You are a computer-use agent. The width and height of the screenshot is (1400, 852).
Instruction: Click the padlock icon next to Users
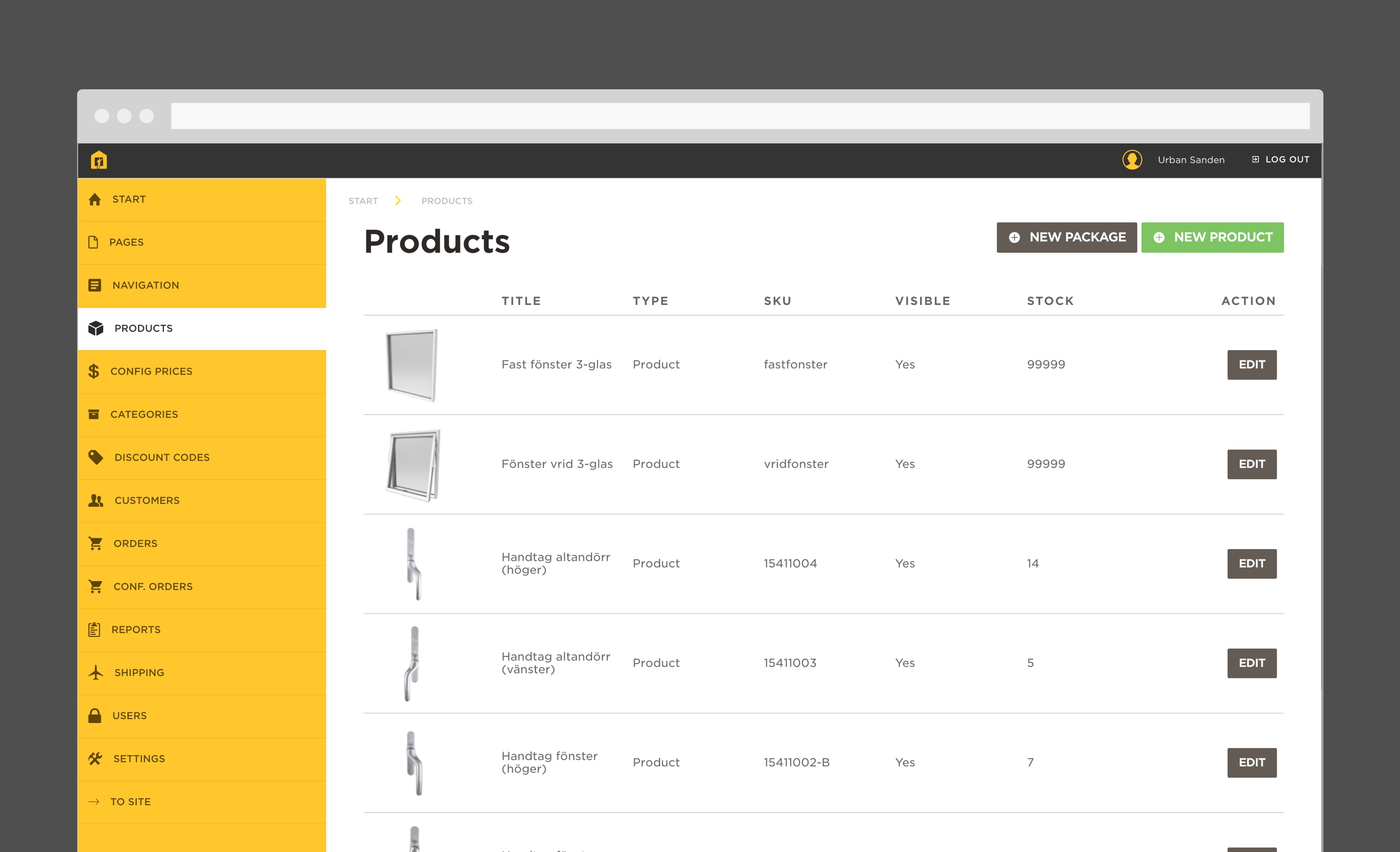tap(95, 715)
